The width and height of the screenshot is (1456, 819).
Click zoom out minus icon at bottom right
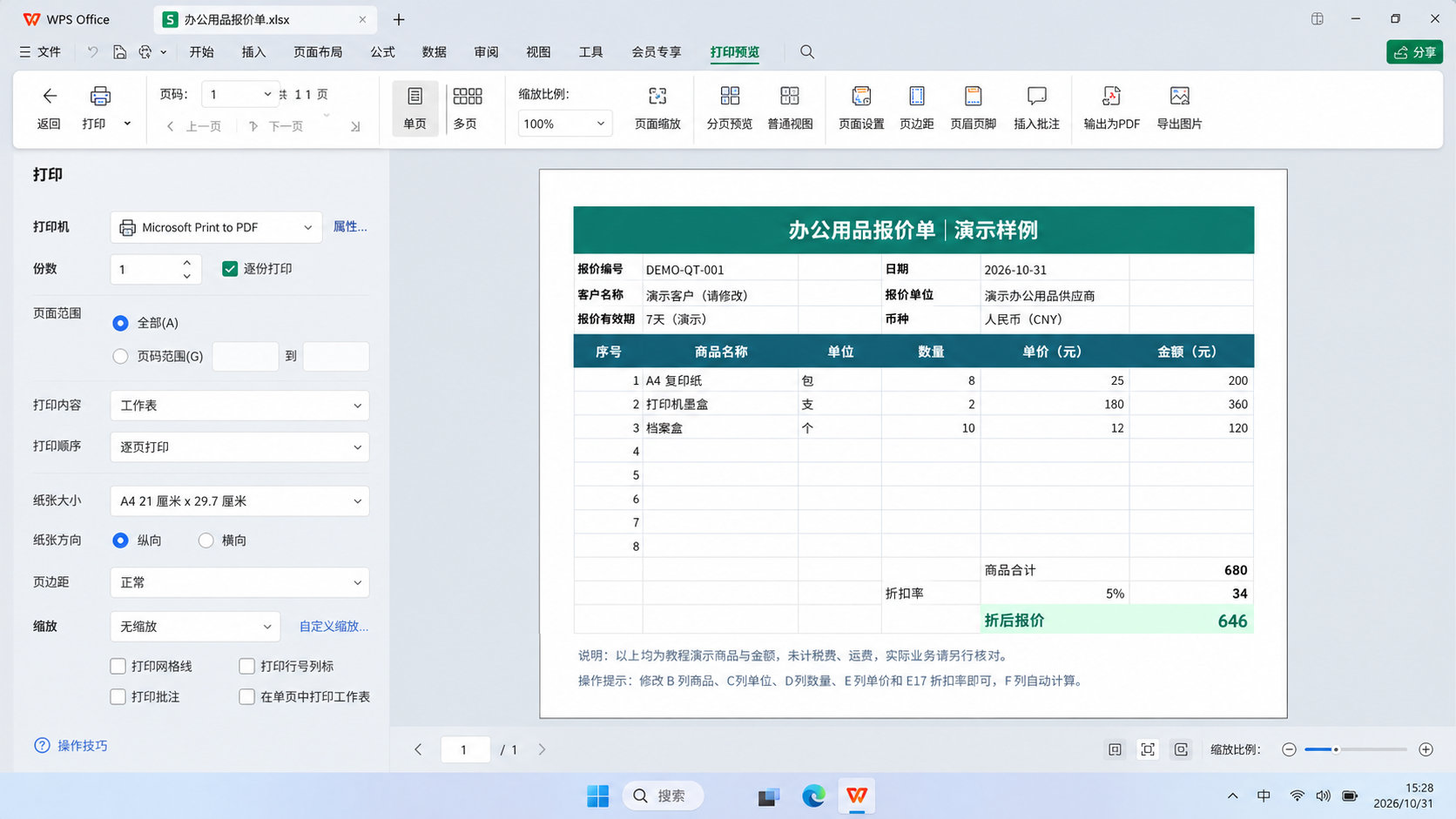coord(1290,749)
